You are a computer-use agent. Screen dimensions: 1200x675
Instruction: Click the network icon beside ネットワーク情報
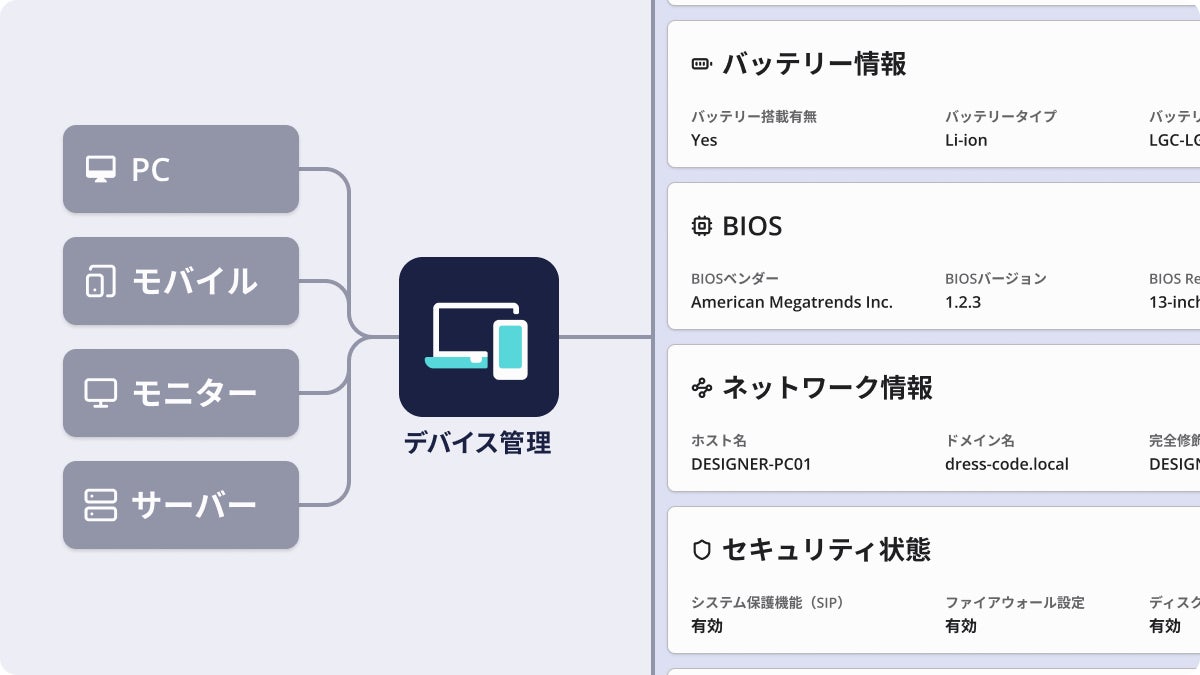pos(702,388)
